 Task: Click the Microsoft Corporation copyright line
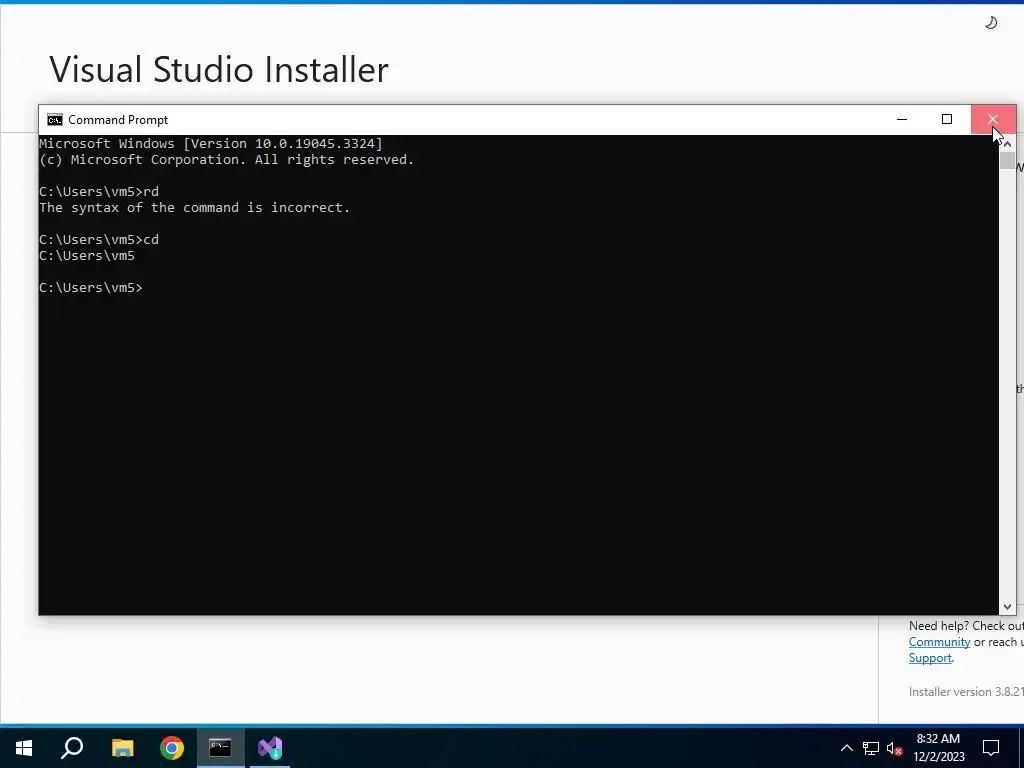227,159
